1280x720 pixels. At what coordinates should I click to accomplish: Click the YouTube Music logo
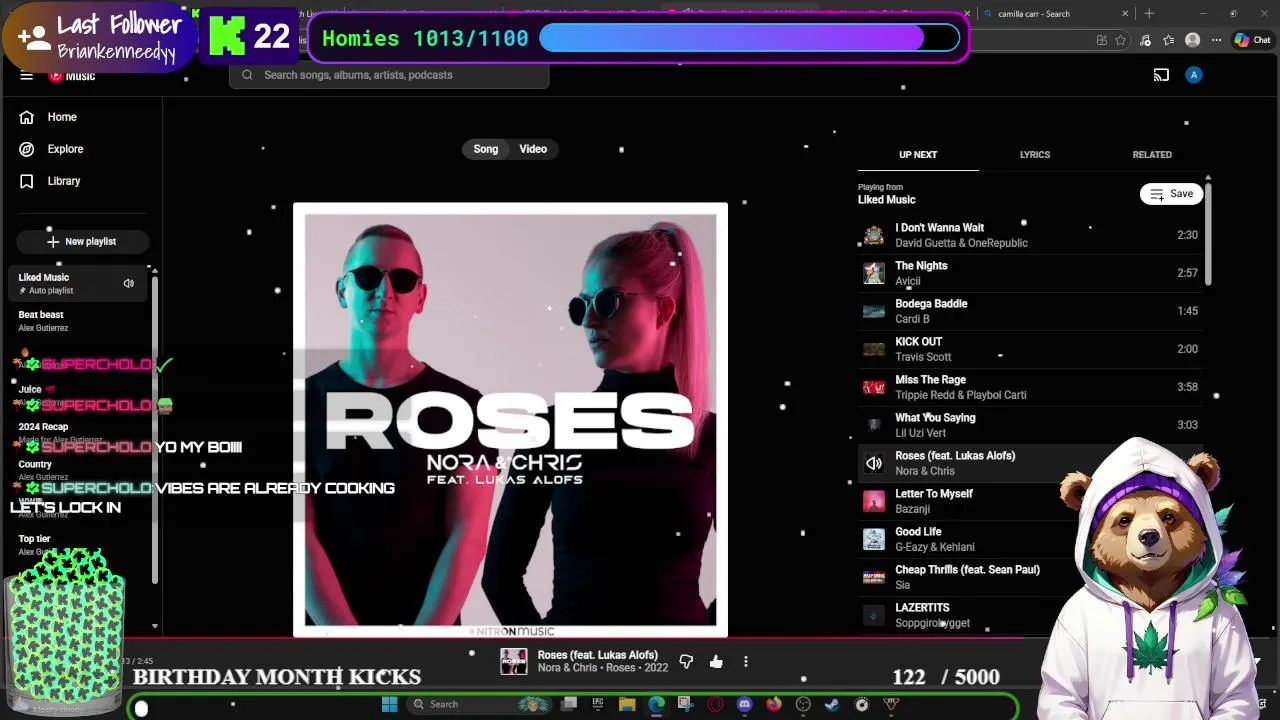(72, 75)
